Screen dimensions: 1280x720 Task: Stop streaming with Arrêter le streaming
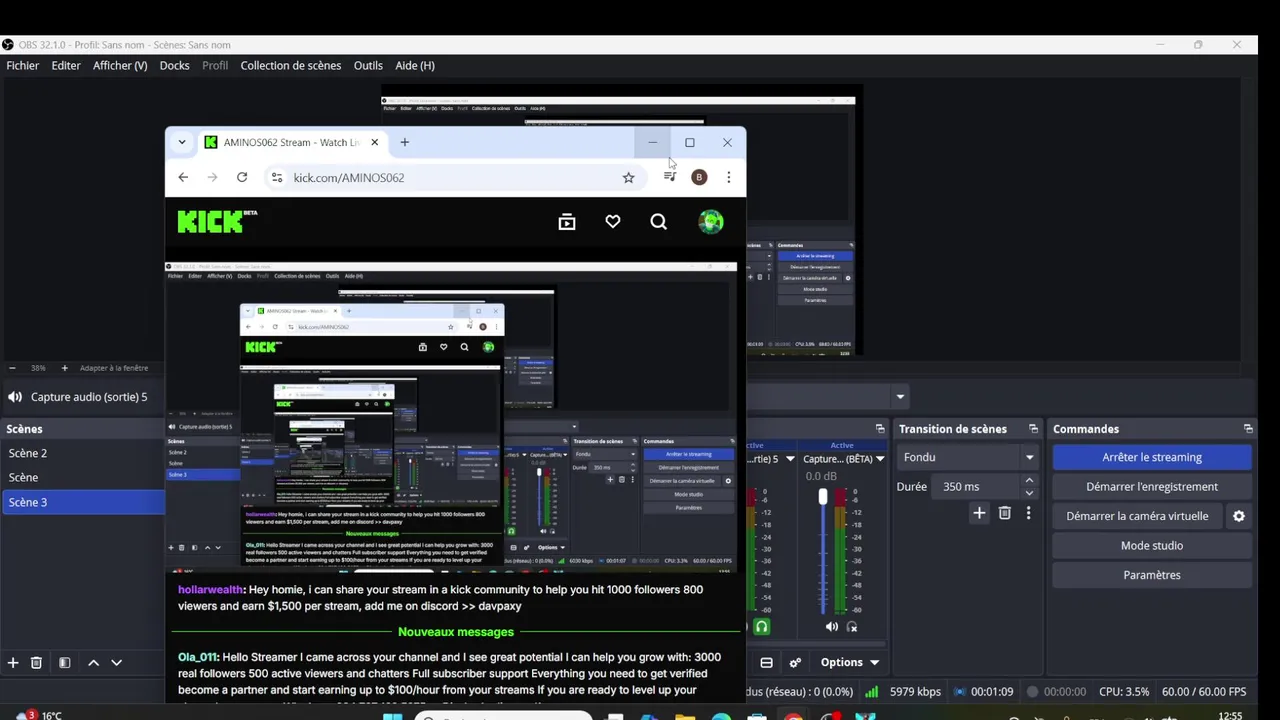click(x=1152, y=457)
